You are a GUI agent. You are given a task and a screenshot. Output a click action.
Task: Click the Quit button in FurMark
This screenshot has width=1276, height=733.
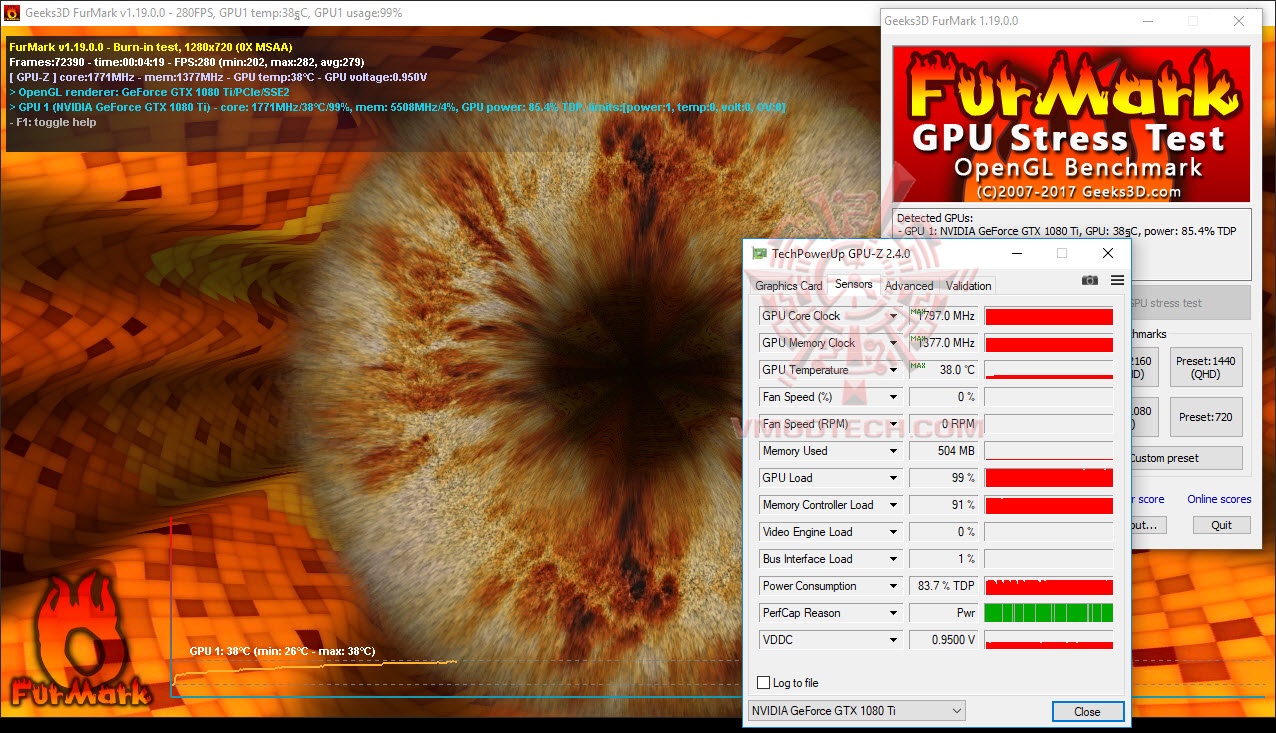tap(1221, 525)
